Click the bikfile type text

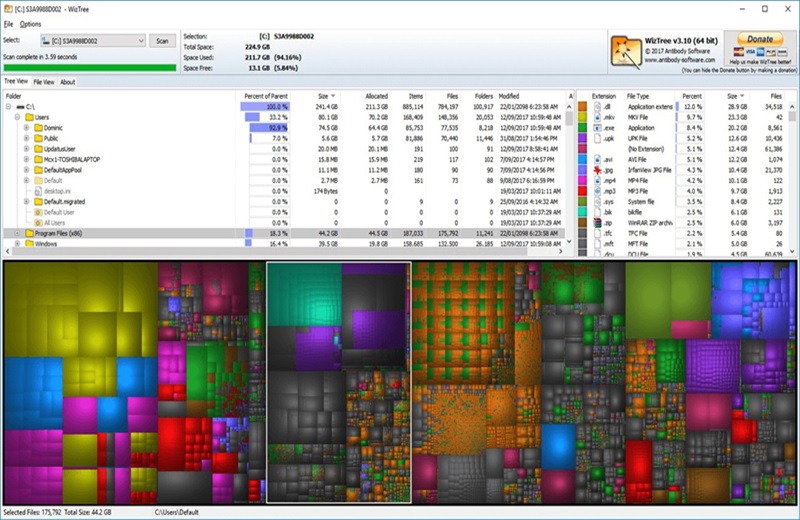click(x=635, y=212)
